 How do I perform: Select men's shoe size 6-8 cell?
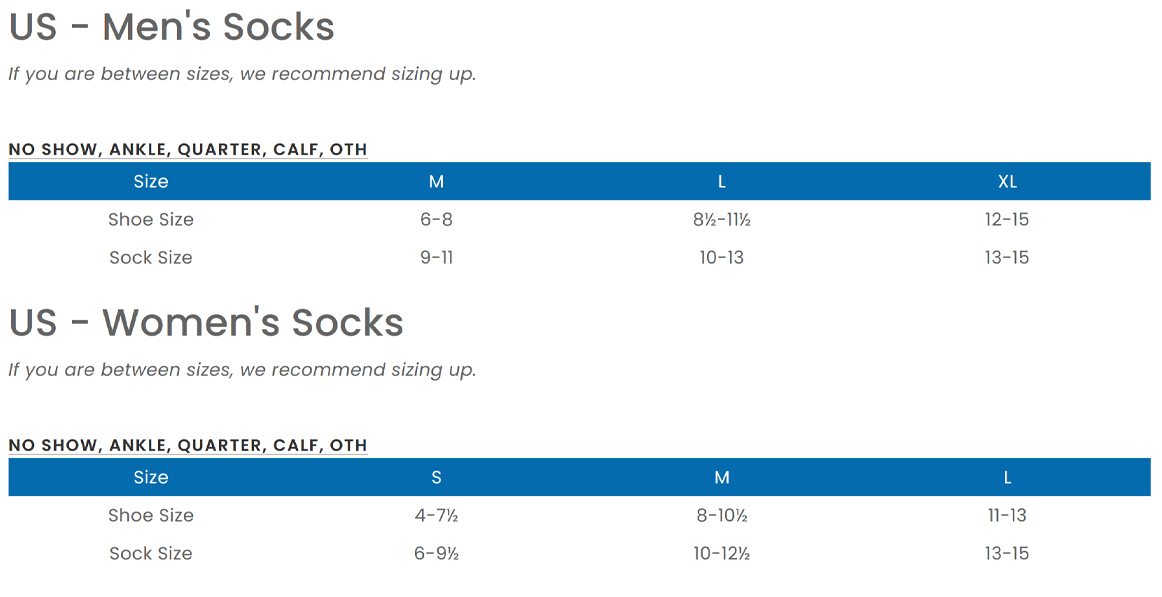436,220
